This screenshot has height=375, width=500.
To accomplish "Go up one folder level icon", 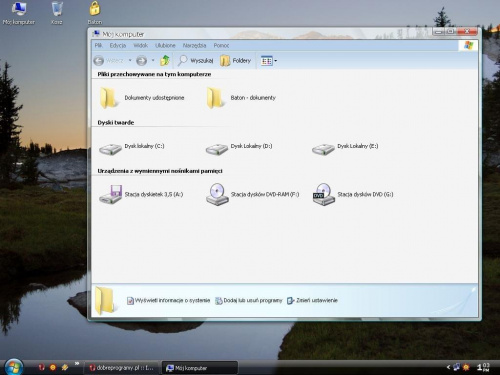I will (165, 60).
